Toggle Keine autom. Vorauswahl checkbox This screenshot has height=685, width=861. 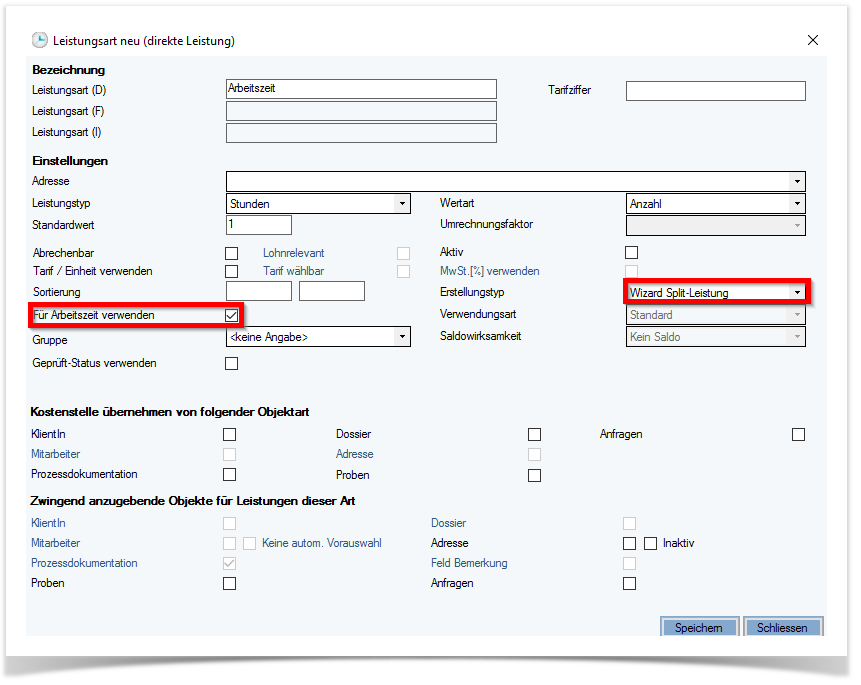coord(249,543)
